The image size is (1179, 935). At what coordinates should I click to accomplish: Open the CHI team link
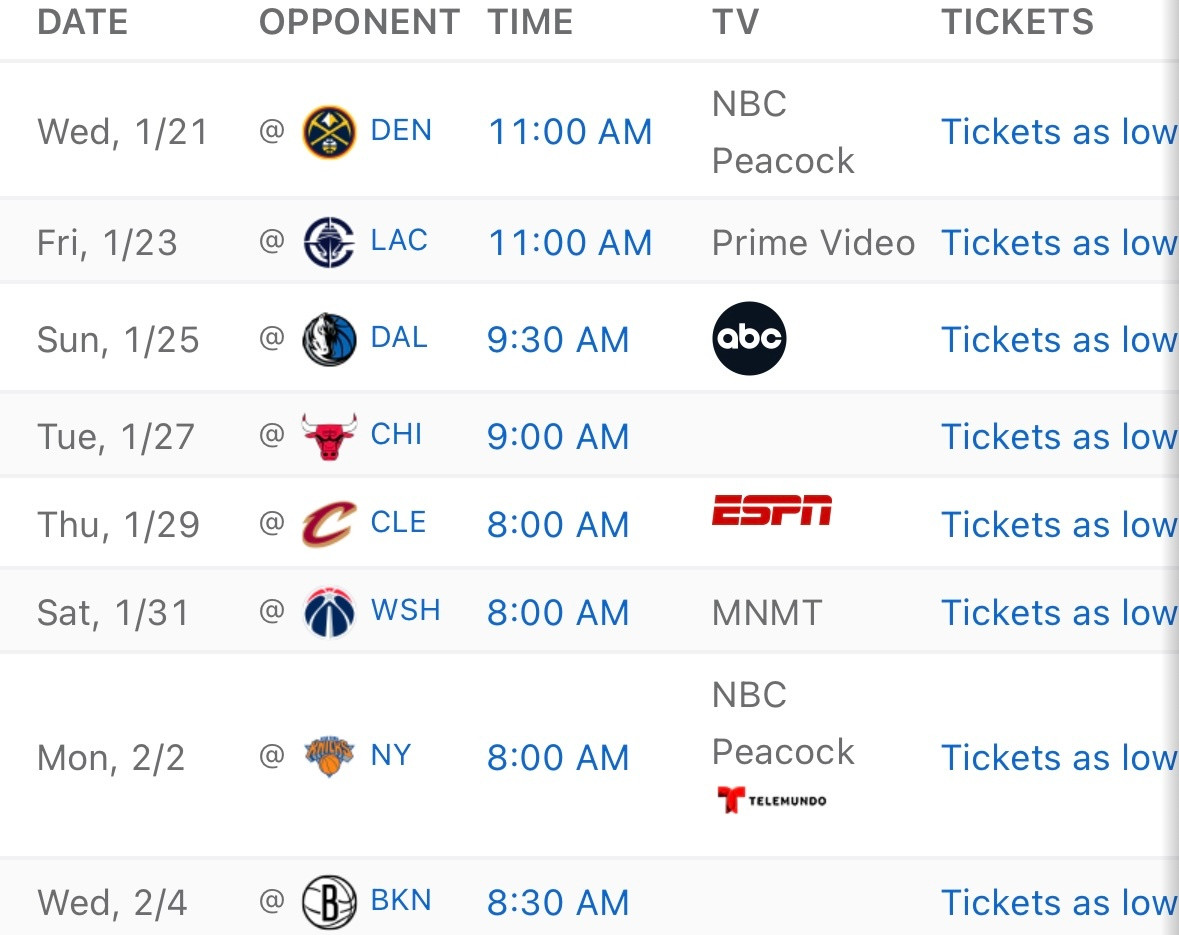(x=396, y=435)
